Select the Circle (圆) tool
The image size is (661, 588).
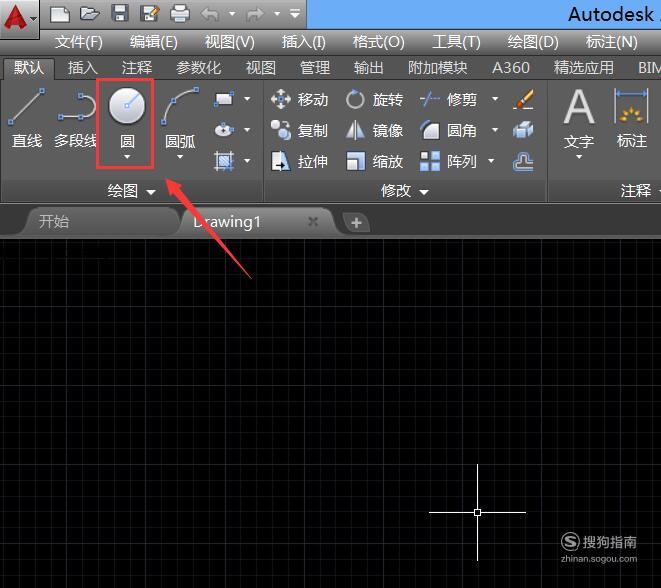126,118
